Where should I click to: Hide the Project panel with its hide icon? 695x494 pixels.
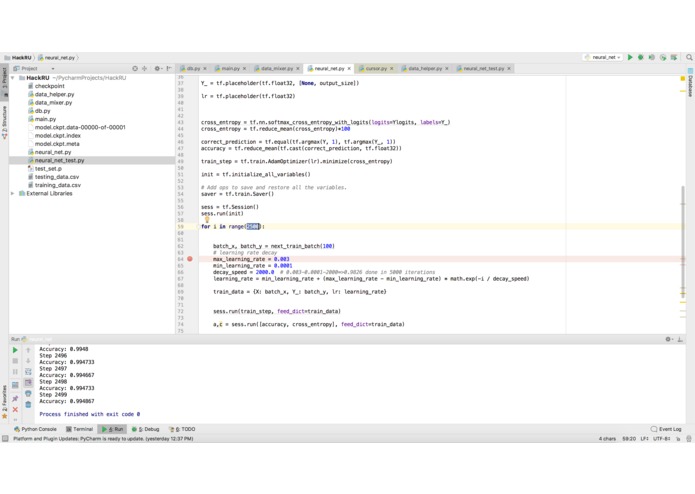click(169, 69)
